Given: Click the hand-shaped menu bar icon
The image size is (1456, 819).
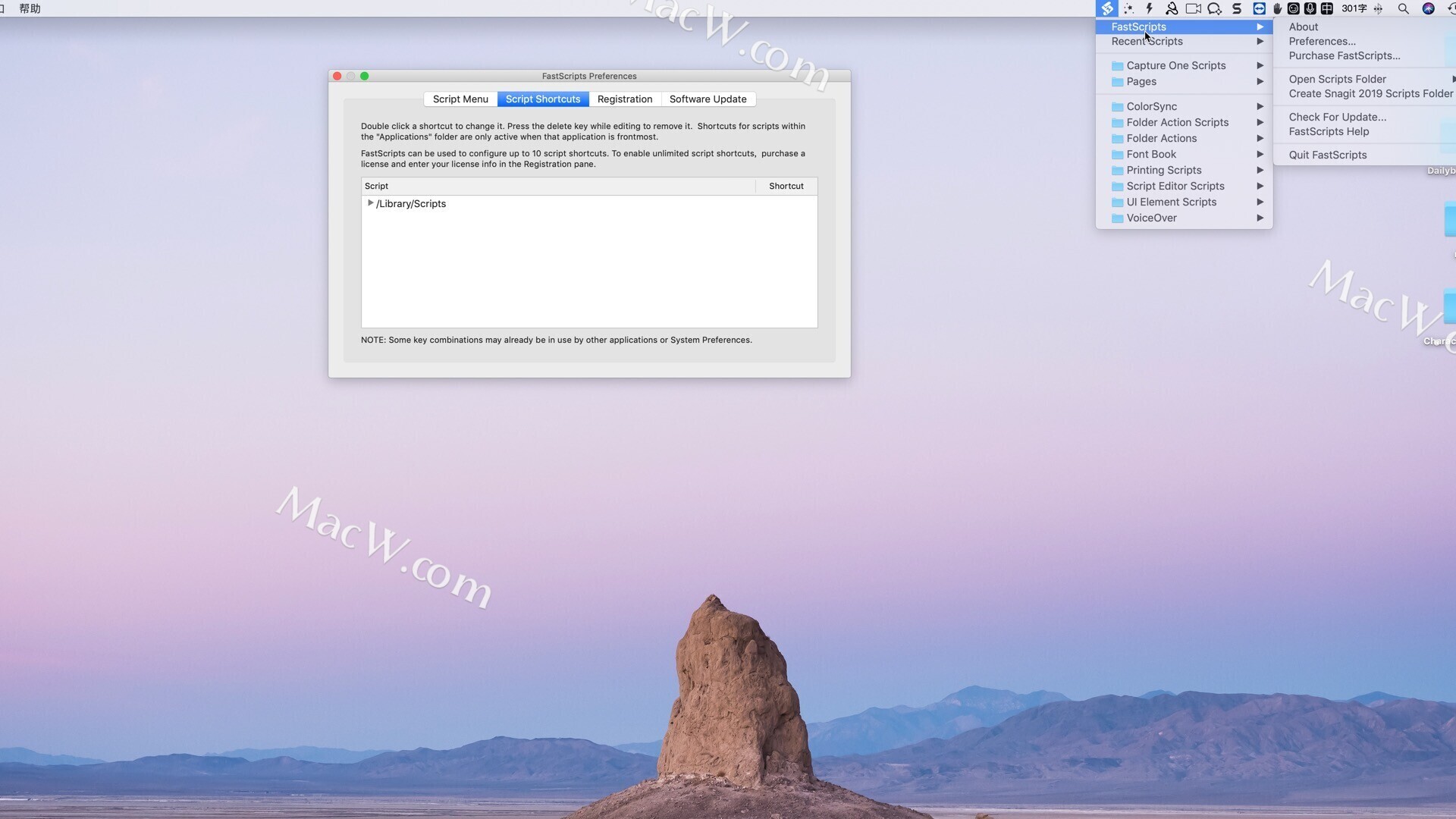Looking at the screenshot, I should (x=1278, y=8).
